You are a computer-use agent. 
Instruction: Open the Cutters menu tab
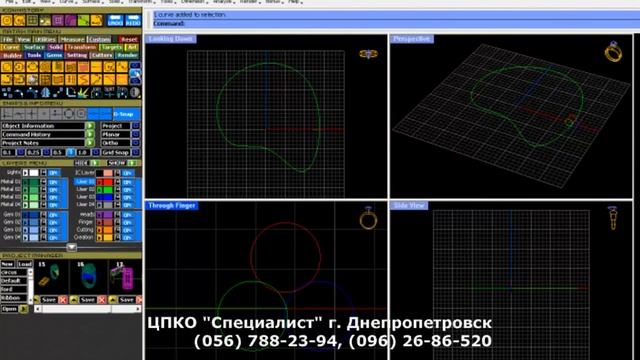pos(102,55)
